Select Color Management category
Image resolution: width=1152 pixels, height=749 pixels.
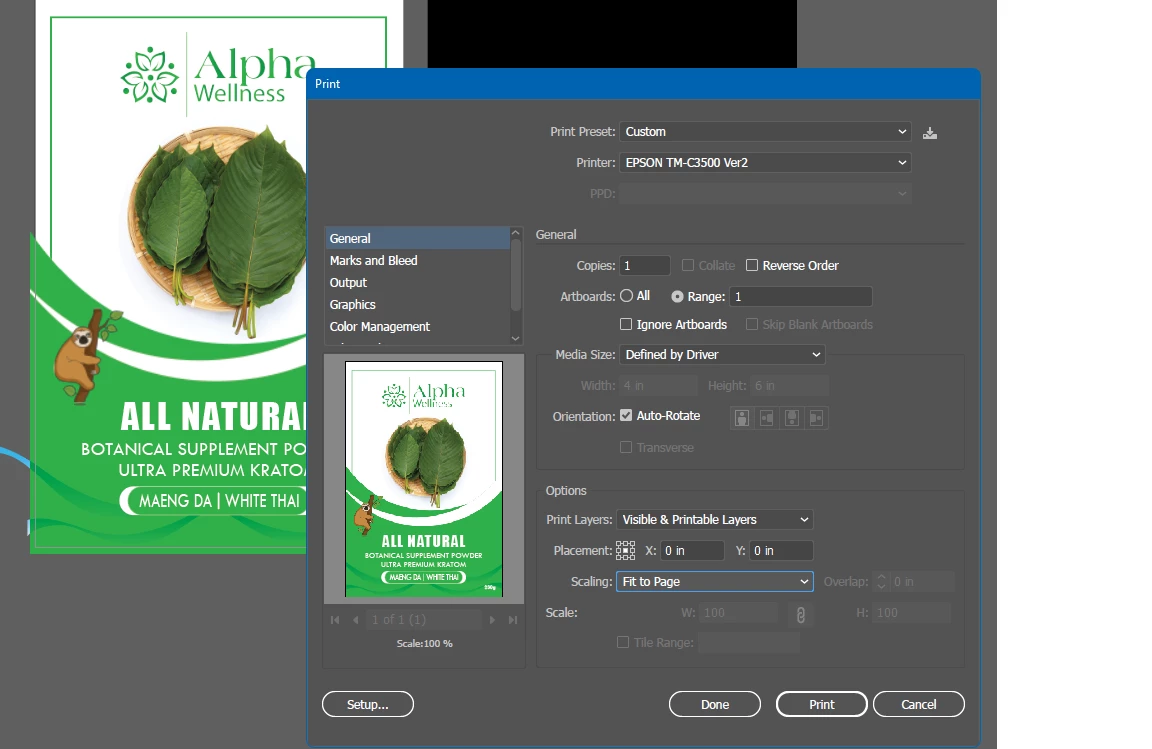[x=417, y=326]
